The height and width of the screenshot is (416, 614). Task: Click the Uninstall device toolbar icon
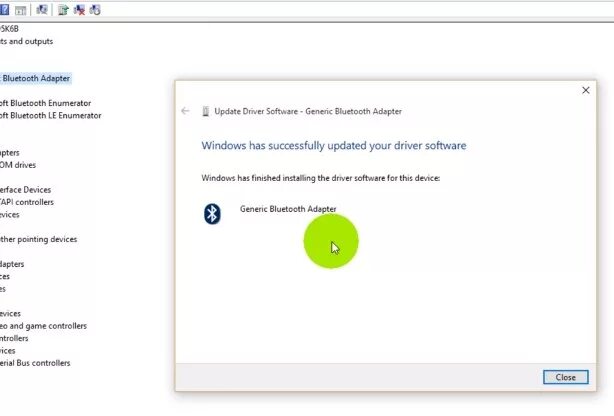(x=79, y=10)
